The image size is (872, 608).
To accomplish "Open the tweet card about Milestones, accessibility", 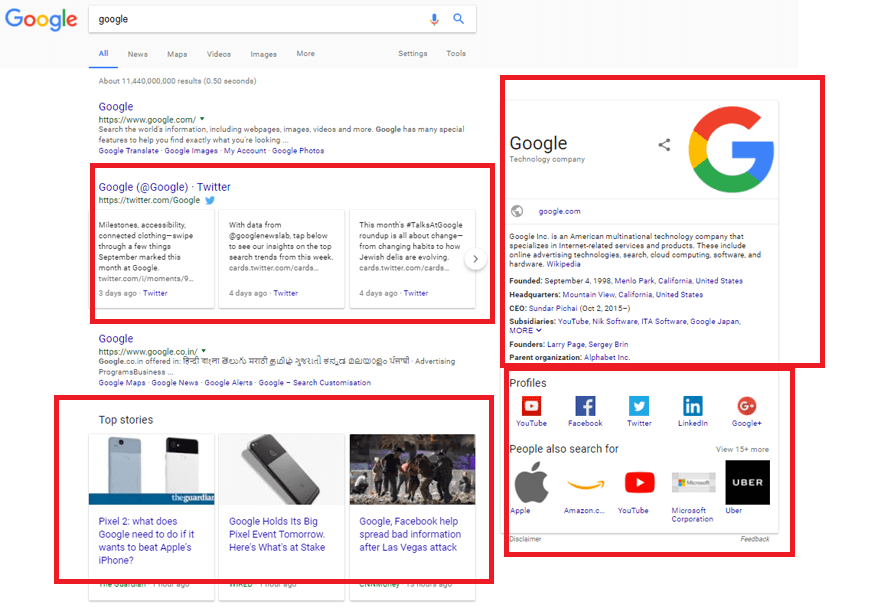I will (151, 259).
